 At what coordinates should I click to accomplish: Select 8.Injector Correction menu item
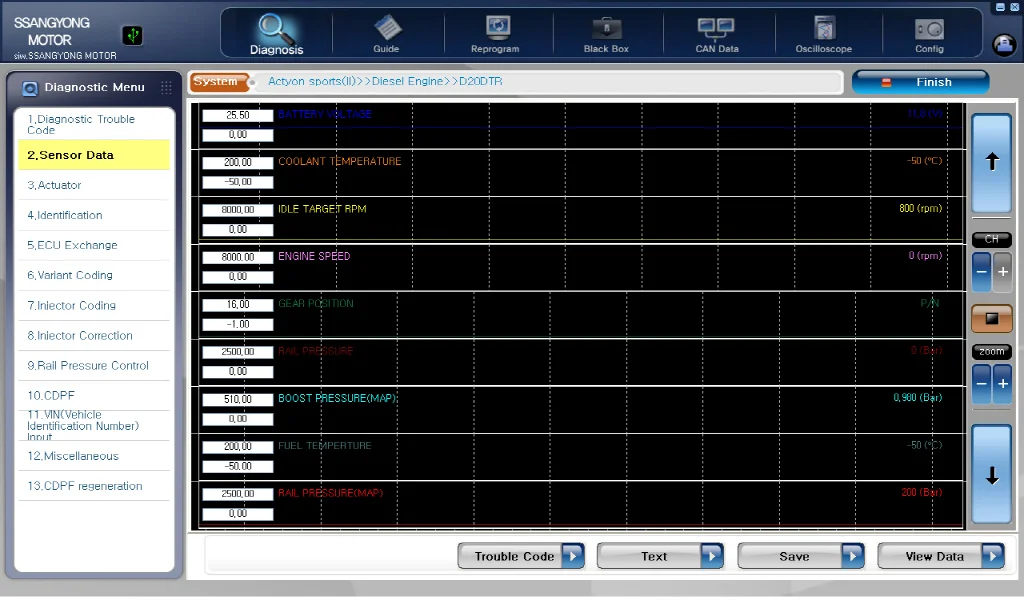tap(94, 335)
